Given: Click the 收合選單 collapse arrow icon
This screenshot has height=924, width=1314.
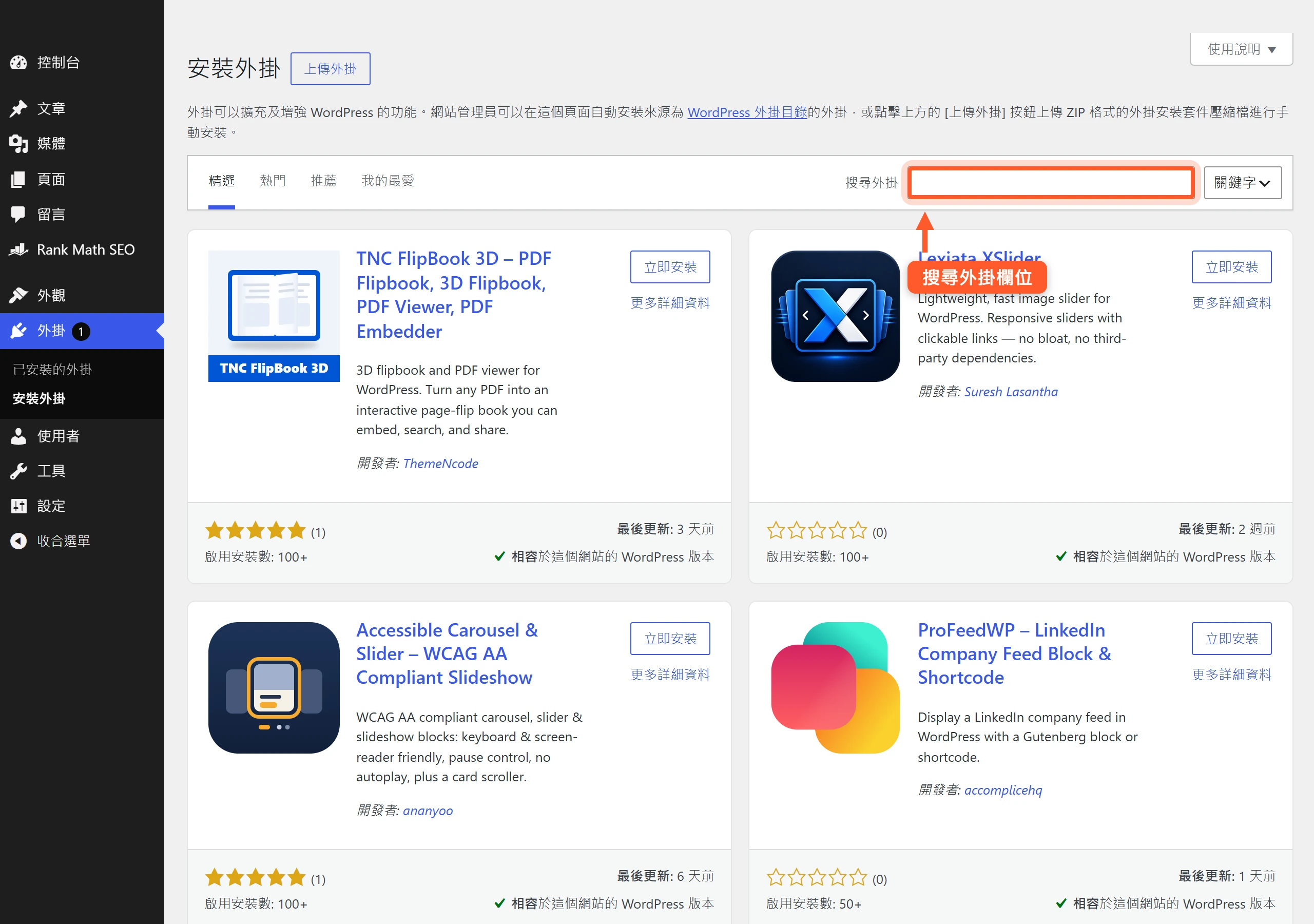Looking at the screenshot, I should 18,541.
